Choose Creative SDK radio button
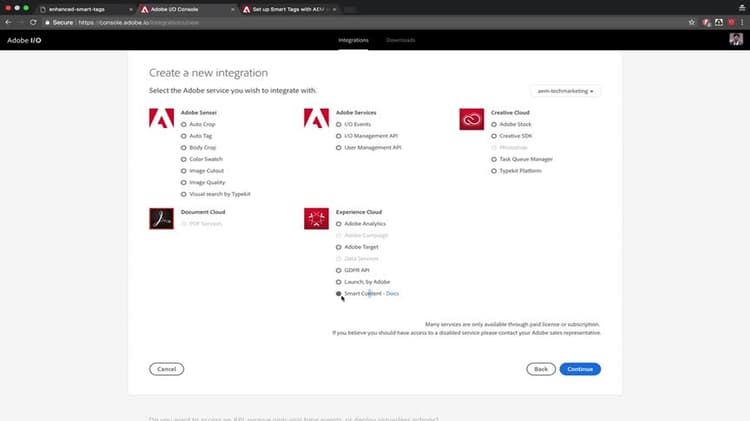The width and height of the screenshot is (750, 421). click(x=494, y=136)
